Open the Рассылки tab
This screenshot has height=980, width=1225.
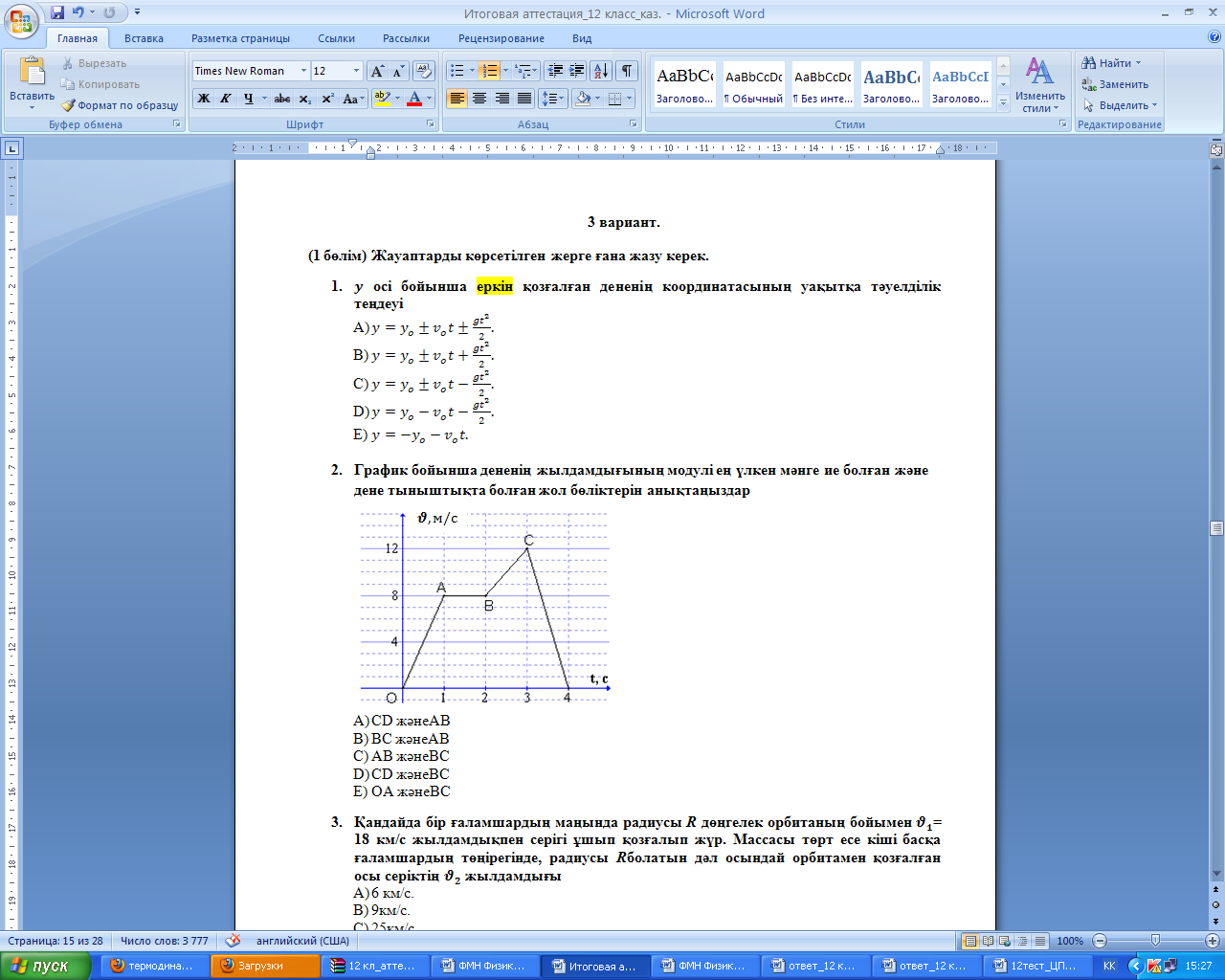tap(406, 38)
